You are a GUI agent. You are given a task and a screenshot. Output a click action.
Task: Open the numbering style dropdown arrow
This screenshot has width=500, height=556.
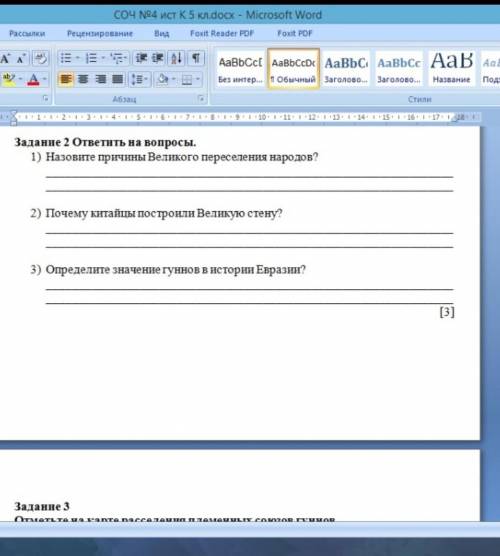[103, 58]
